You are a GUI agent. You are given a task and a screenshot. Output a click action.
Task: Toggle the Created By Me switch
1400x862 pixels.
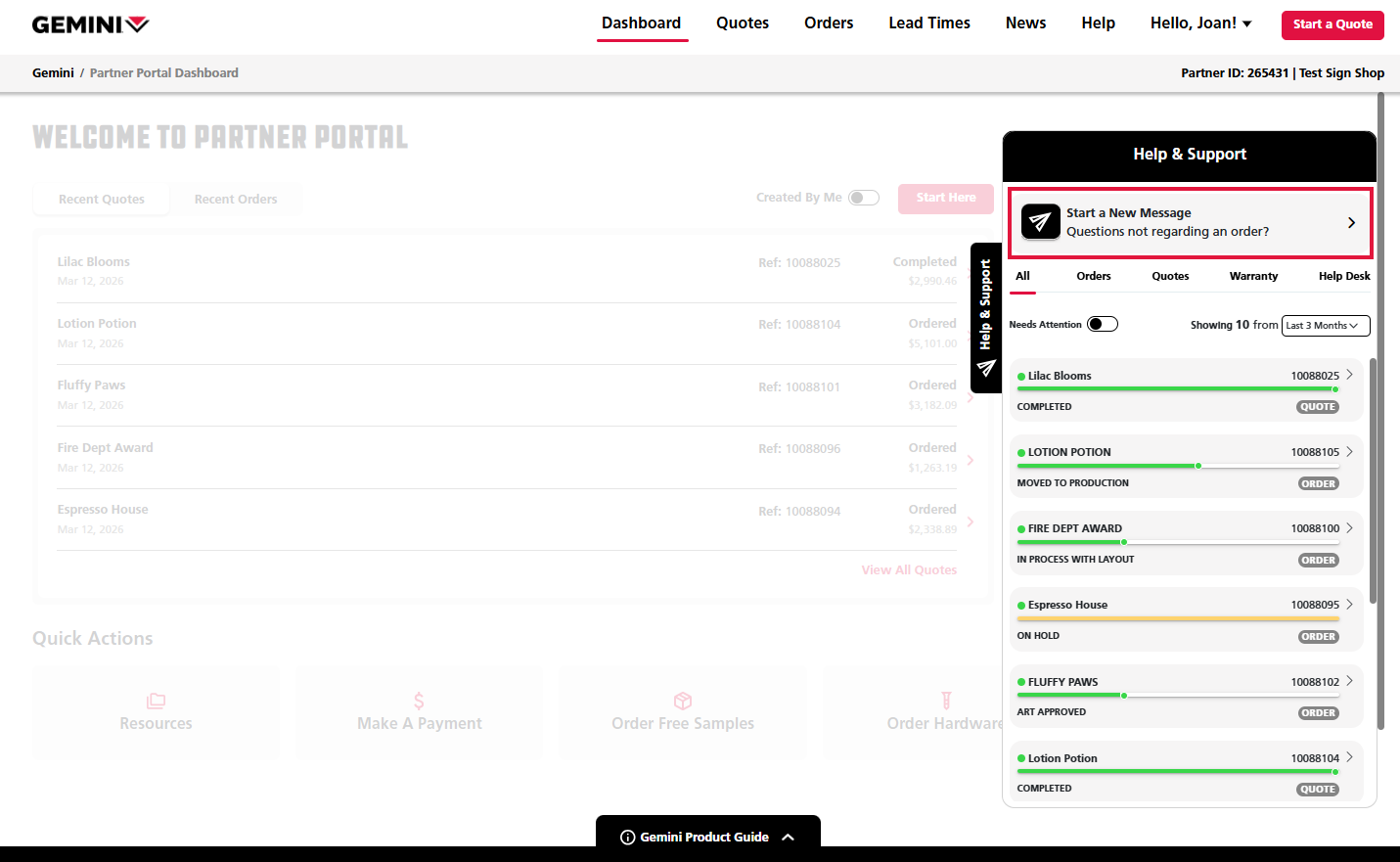(863, 198)
